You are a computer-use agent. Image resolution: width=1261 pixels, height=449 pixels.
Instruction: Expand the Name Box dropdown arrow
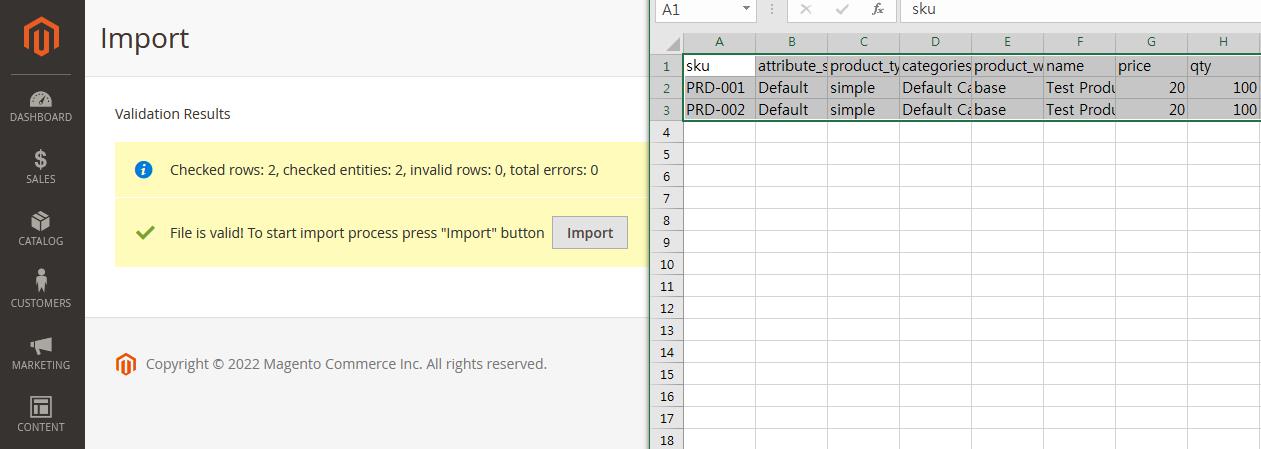pyautogui.click(x=746, y=9)
